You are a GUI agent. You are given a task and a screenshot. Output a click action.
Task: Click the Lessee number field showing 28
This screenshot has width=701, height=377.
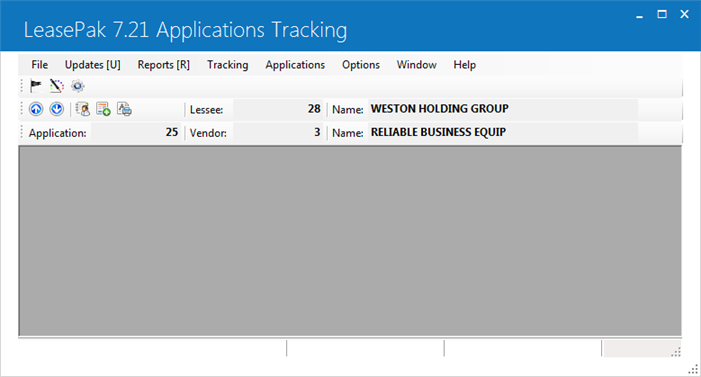[x=278, y=109]
